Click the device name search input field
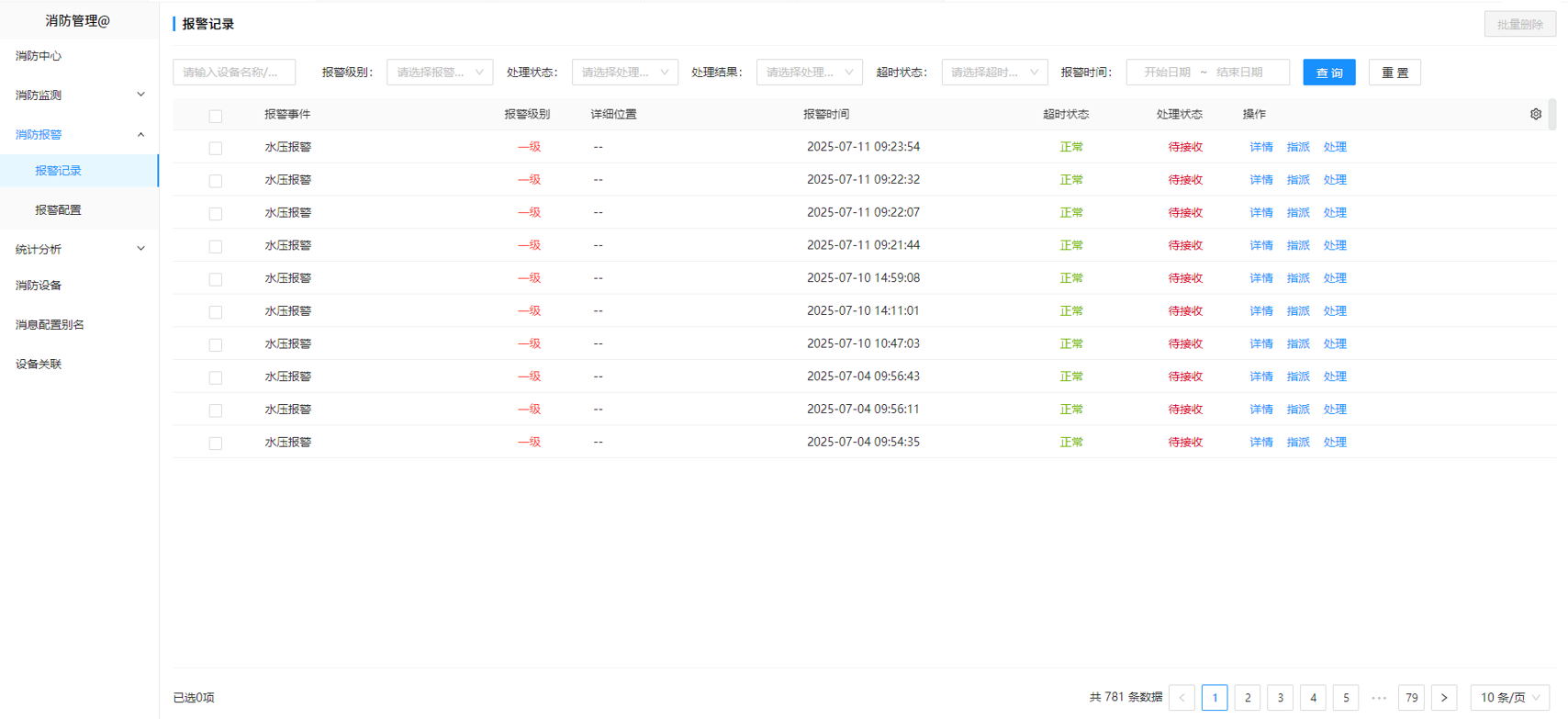The width and height of the screenshot is (1568, 719). pyautogui.click(x=234, y=73)
